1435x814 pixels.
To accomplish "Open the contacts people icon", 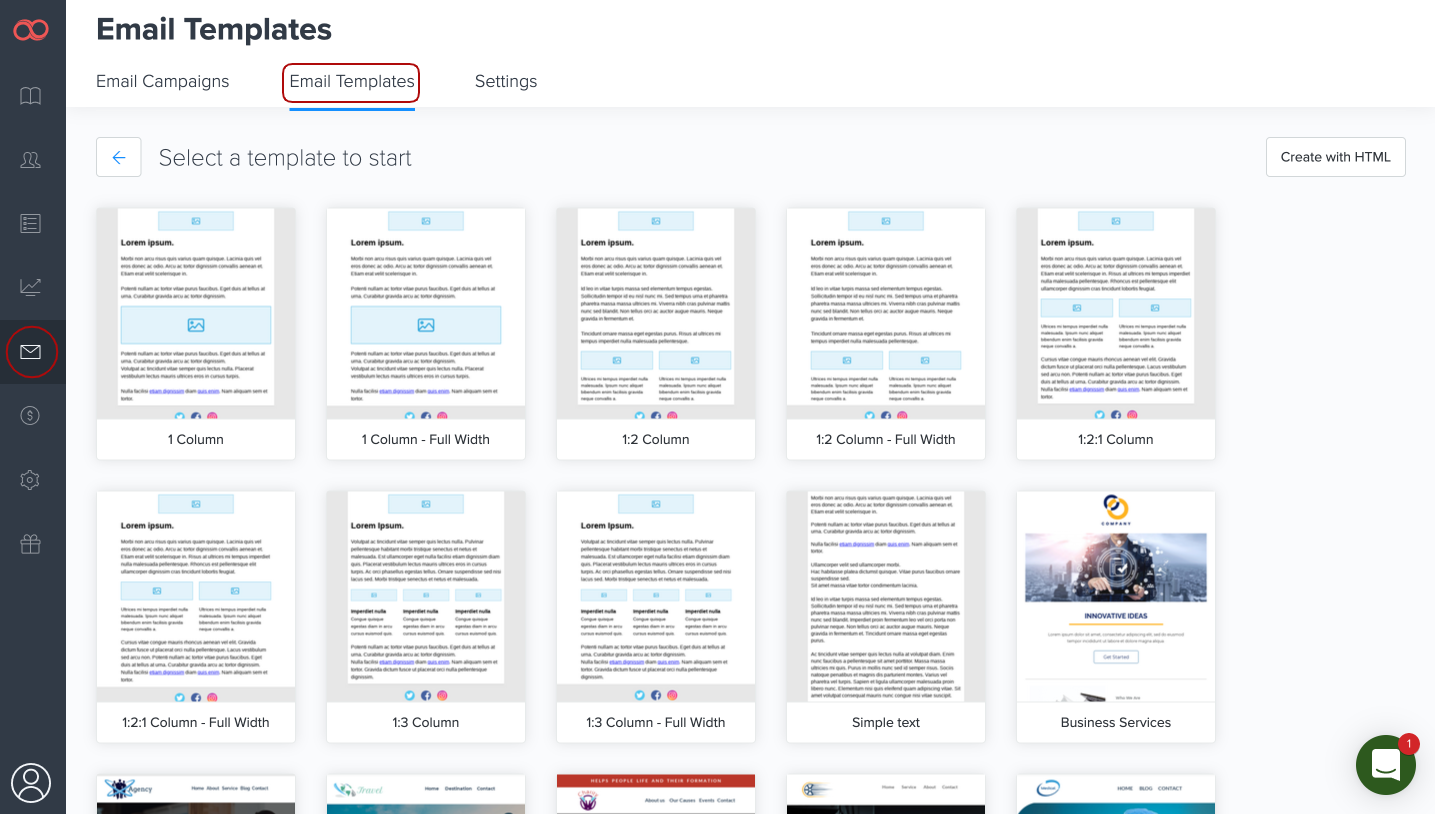I will pyautogui.click(x=31, y=160).
